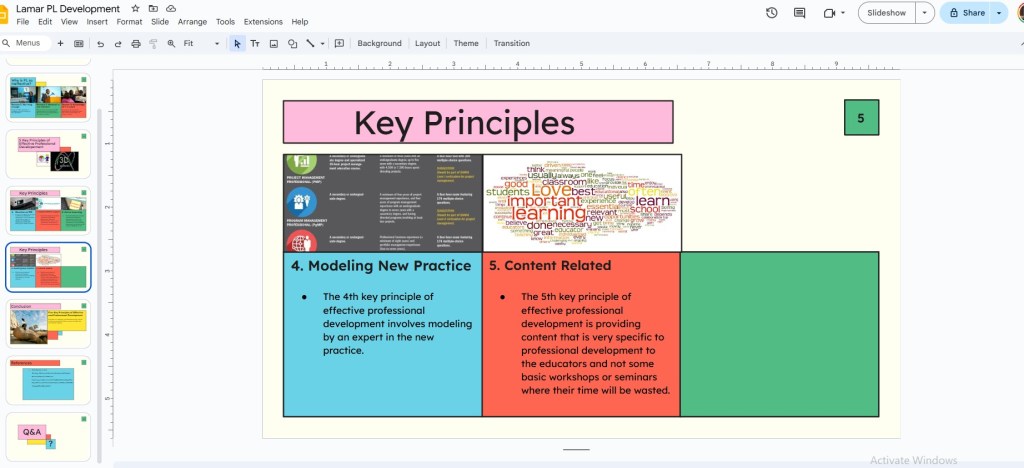
Task: Choose the shape tool icon
Action: click(292, 43)
